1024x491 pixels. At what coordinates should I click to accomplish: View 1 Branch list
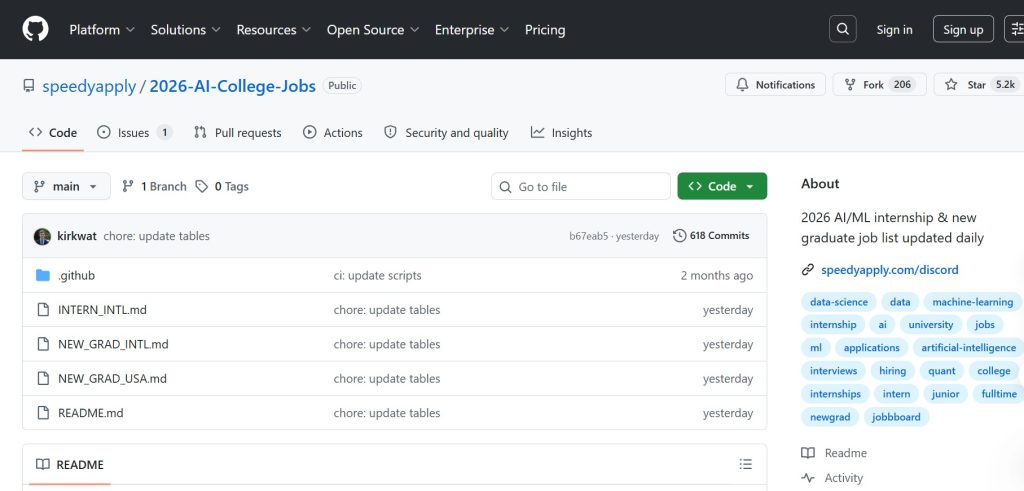pyautogui.click(x=154, y=186)
